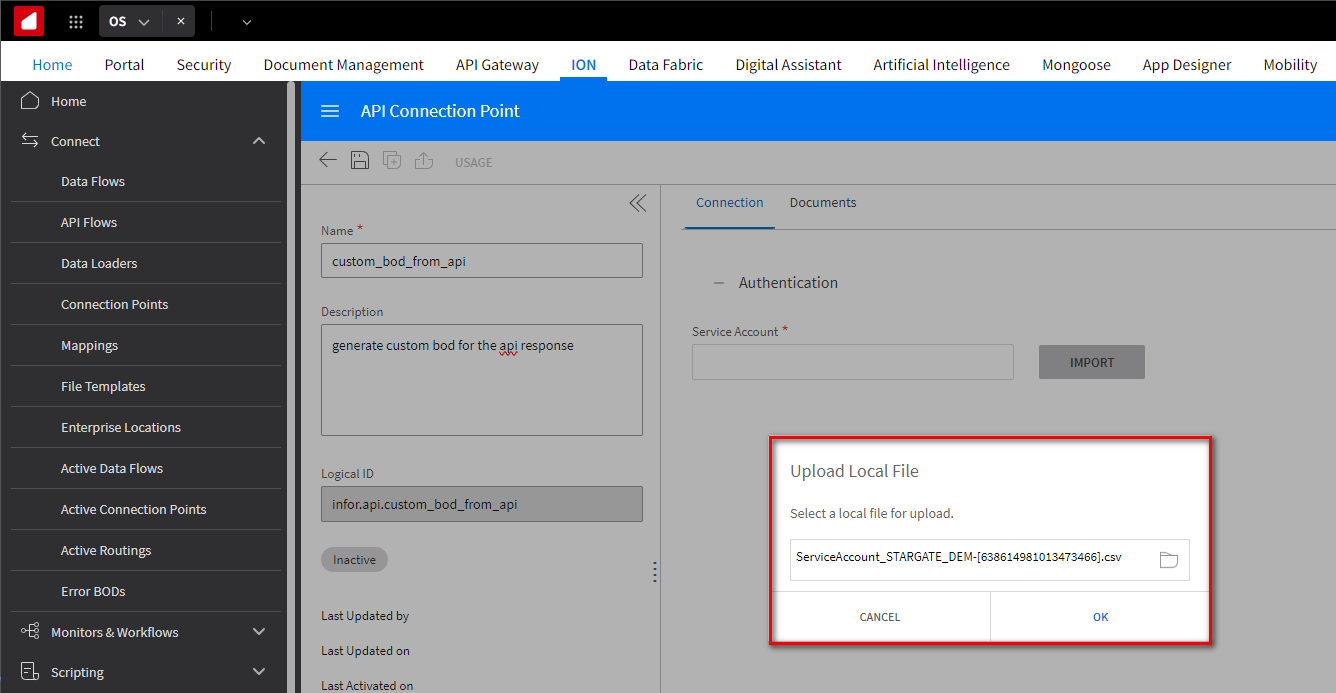The height and width of the screenshot is (693, 1336).
Task: Switch to the Documents tab
Action: click(822, 203)
